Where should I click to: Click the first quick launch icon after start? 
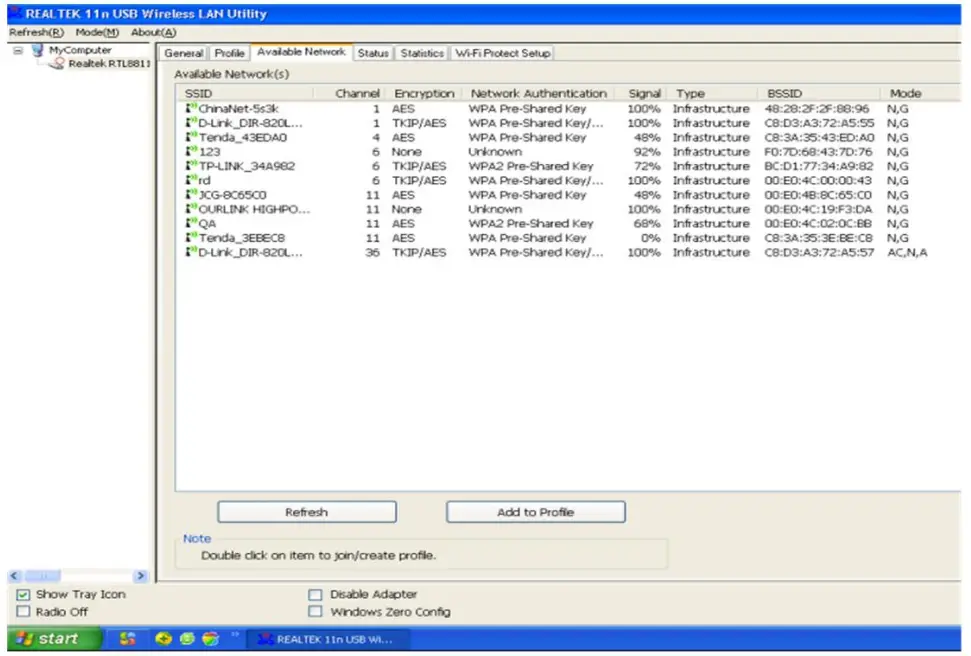(x=128, y=639)
